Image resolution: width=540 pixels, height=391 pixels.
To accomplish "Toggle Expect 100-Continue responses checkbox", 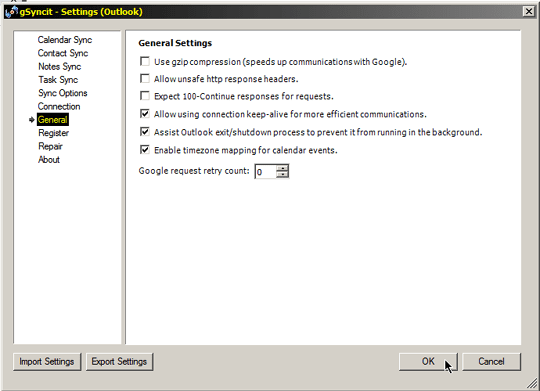I will click(145, 96).
